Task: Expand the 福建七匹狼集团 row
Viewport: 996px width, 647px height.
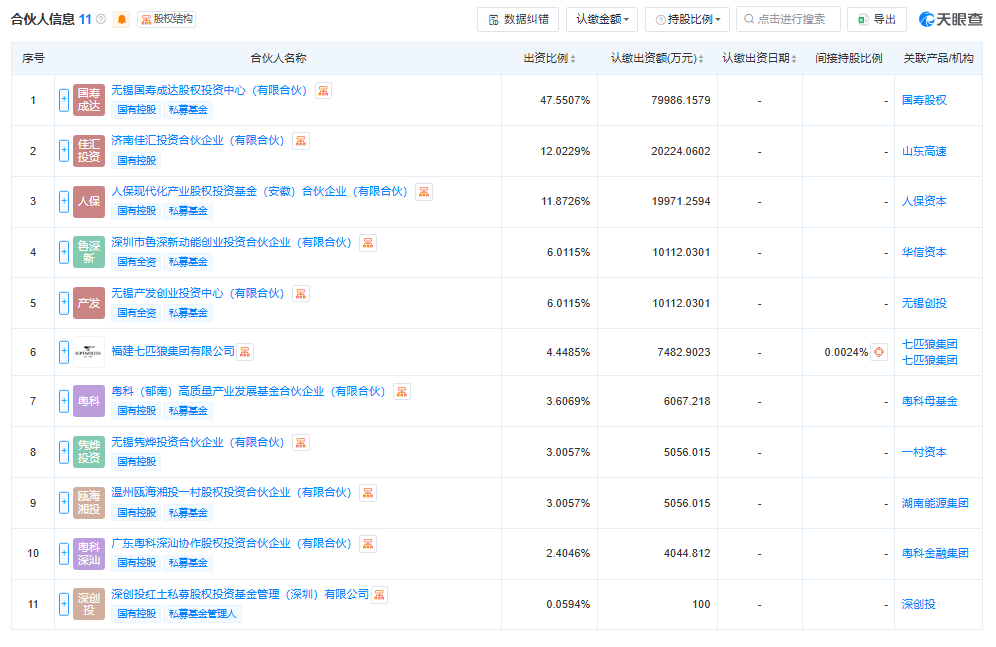Action: (62, 352)
